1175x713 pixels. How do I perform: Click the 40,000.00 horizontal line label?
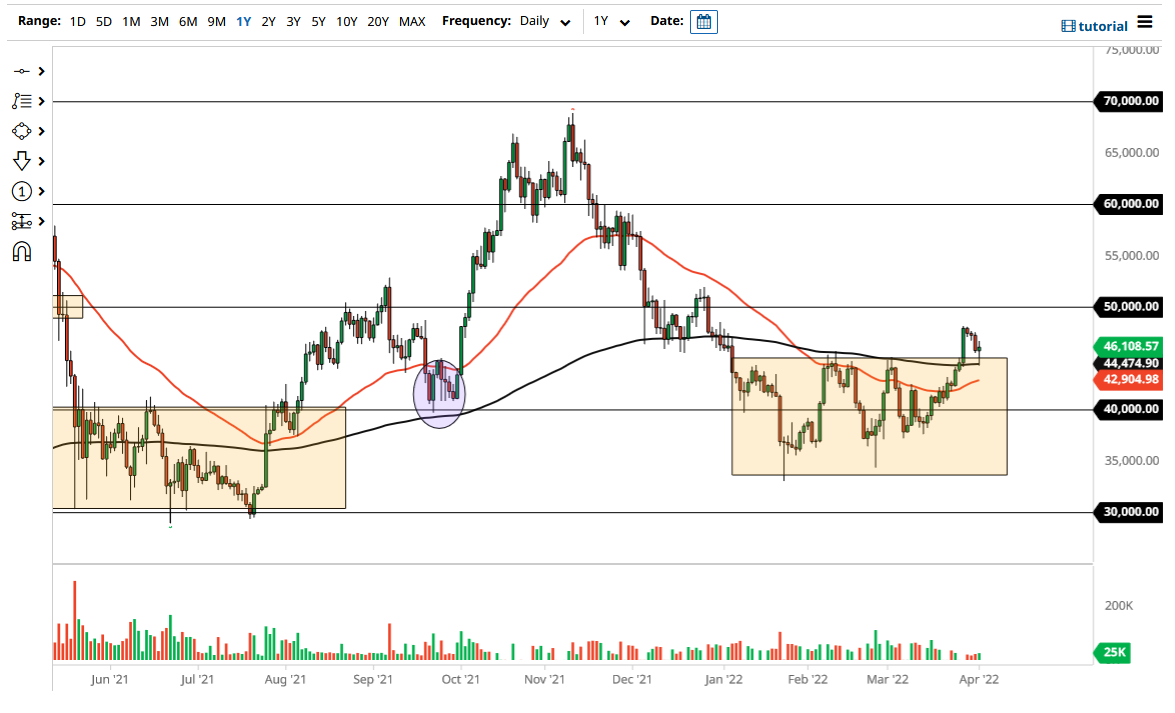1130,409
